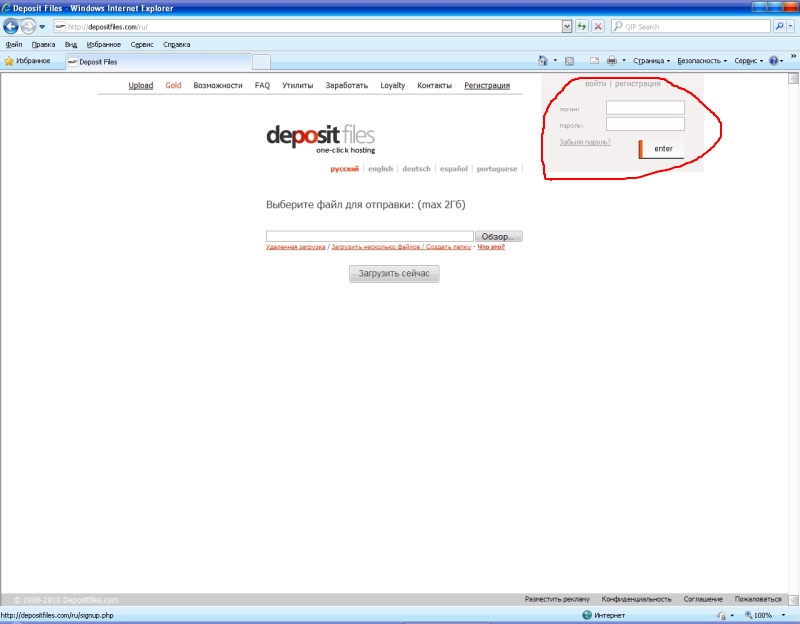Click the red Stop loading X icon
800x624 pixels.
pyautogui.click(x=598, y=27)
